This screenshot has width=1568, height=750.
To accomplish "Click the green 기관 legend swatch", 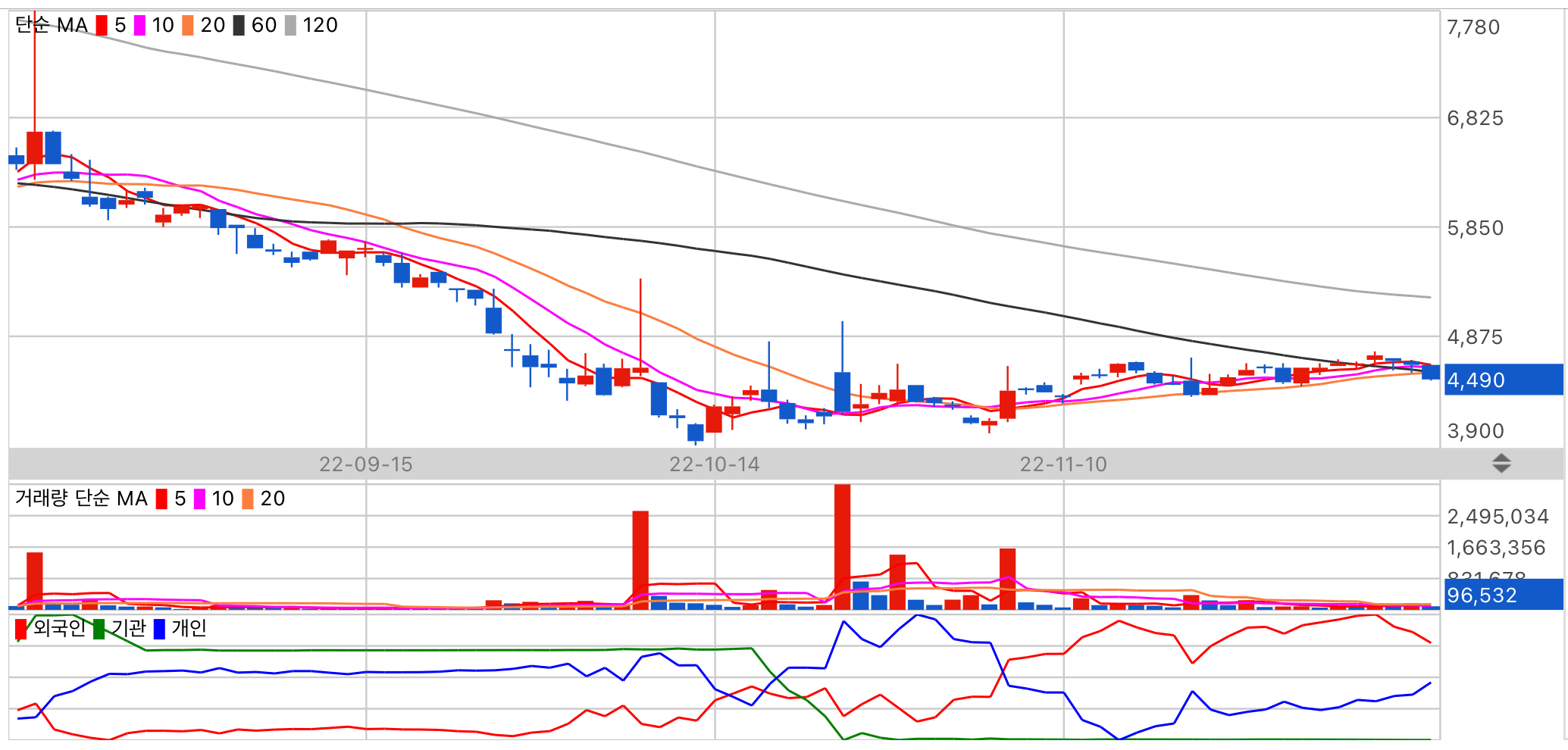I will coord(99,630).
